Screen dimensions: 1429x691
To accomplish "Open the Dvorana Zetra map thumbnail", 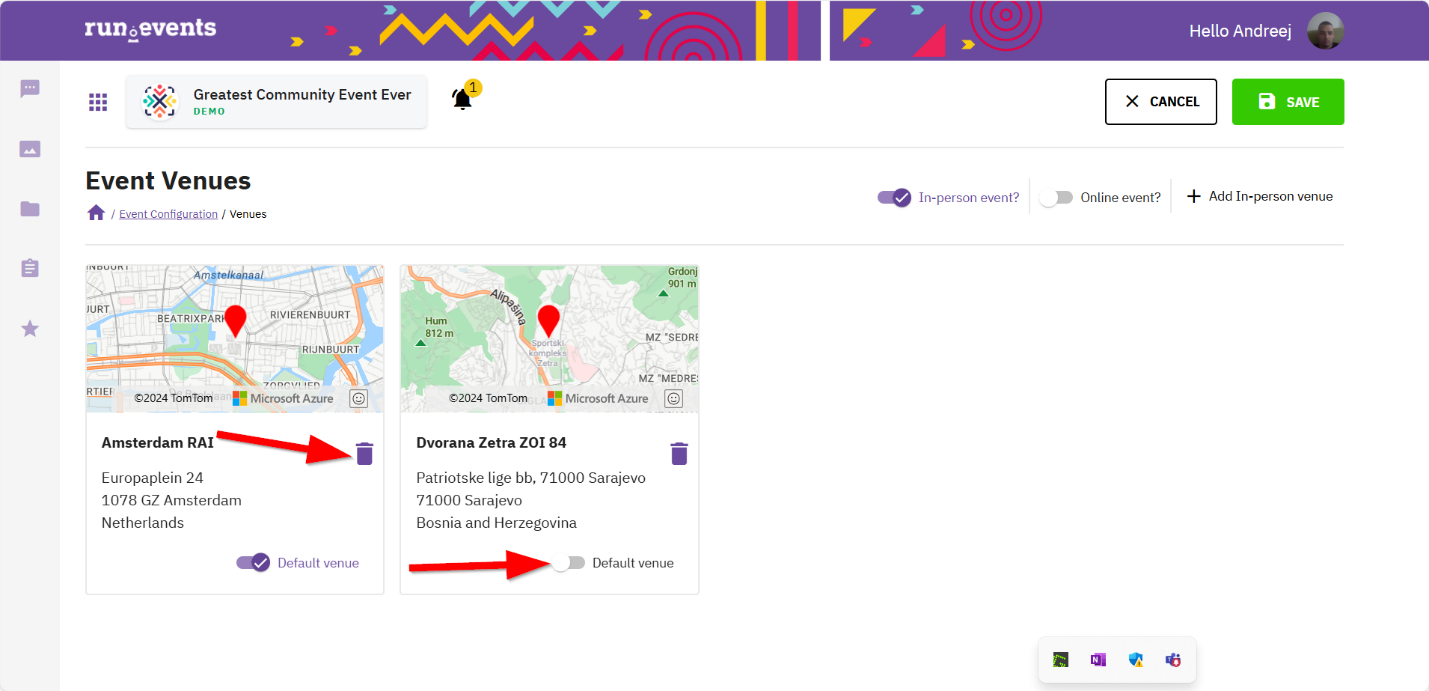I will pyautogui.click(x=549, y=339).
